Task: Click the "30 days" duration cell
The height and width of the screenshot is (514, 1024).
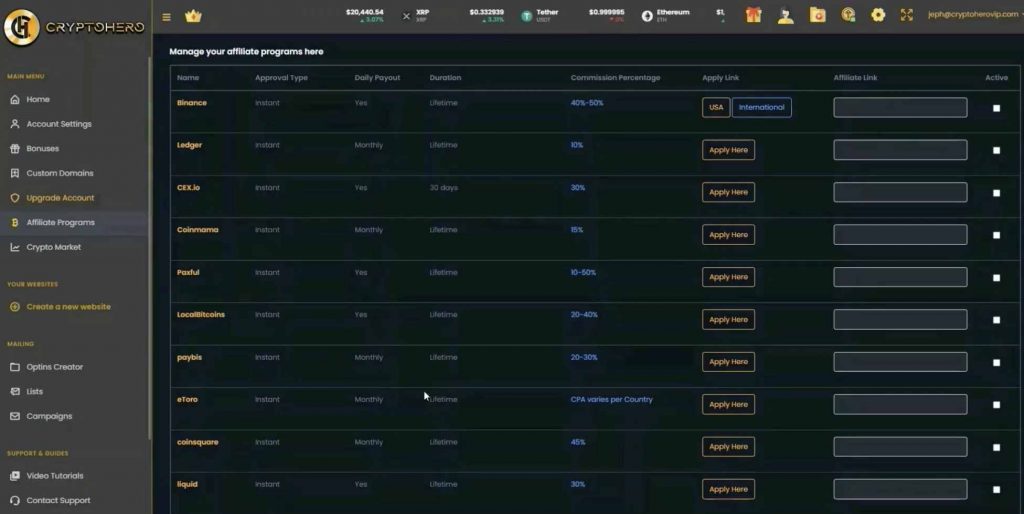Action: click(443, 188)
